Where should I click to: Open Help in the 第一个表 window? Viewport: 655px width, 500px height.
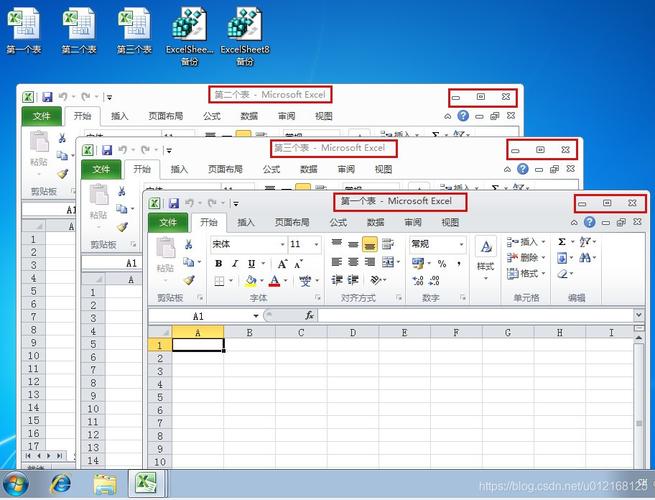[x=589, y=222]
